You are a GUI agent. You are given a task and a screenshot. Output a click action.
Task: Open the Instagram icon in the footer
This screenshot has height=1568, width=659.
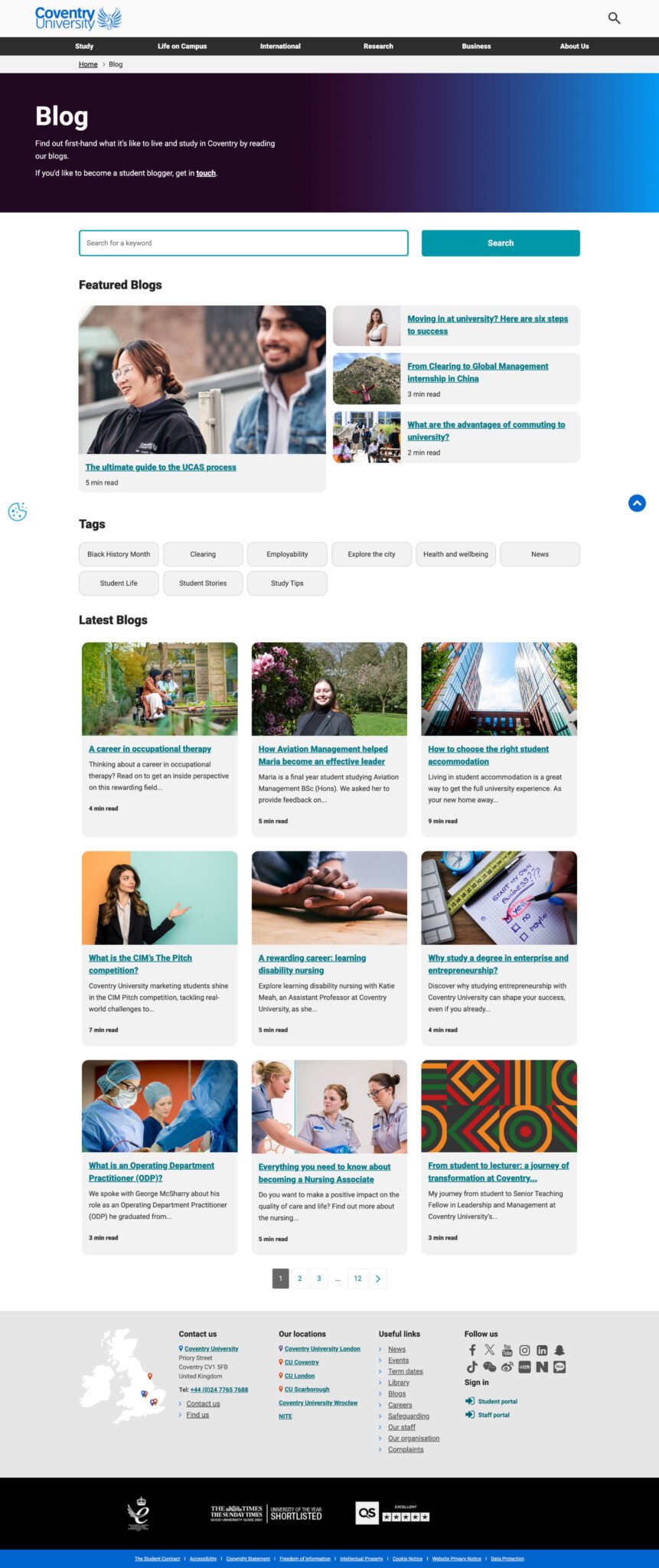pyautogui.click(x=524, y=1350)
